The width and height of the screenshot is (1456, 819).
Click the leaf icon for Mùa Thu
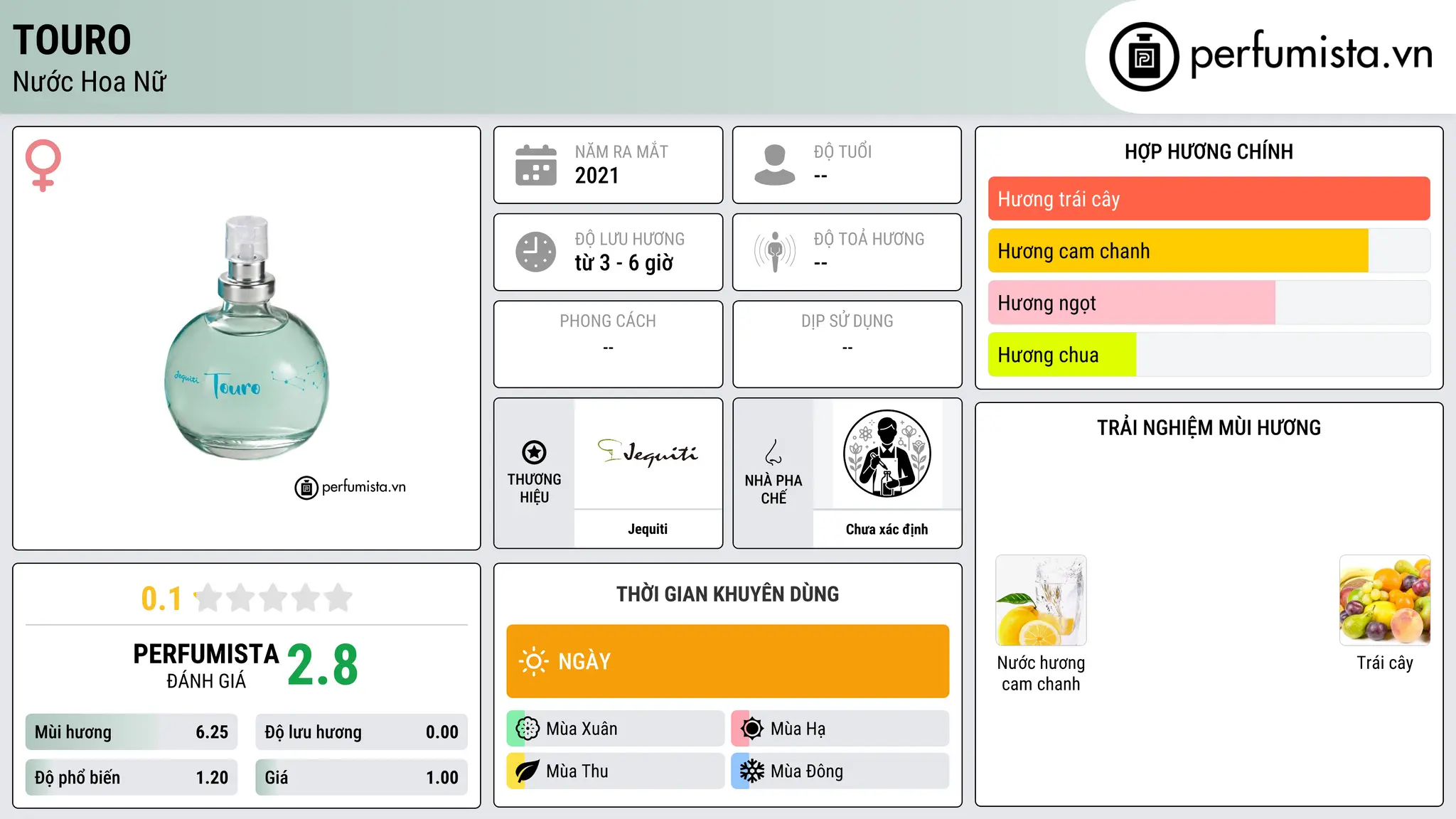click(528, 771)
